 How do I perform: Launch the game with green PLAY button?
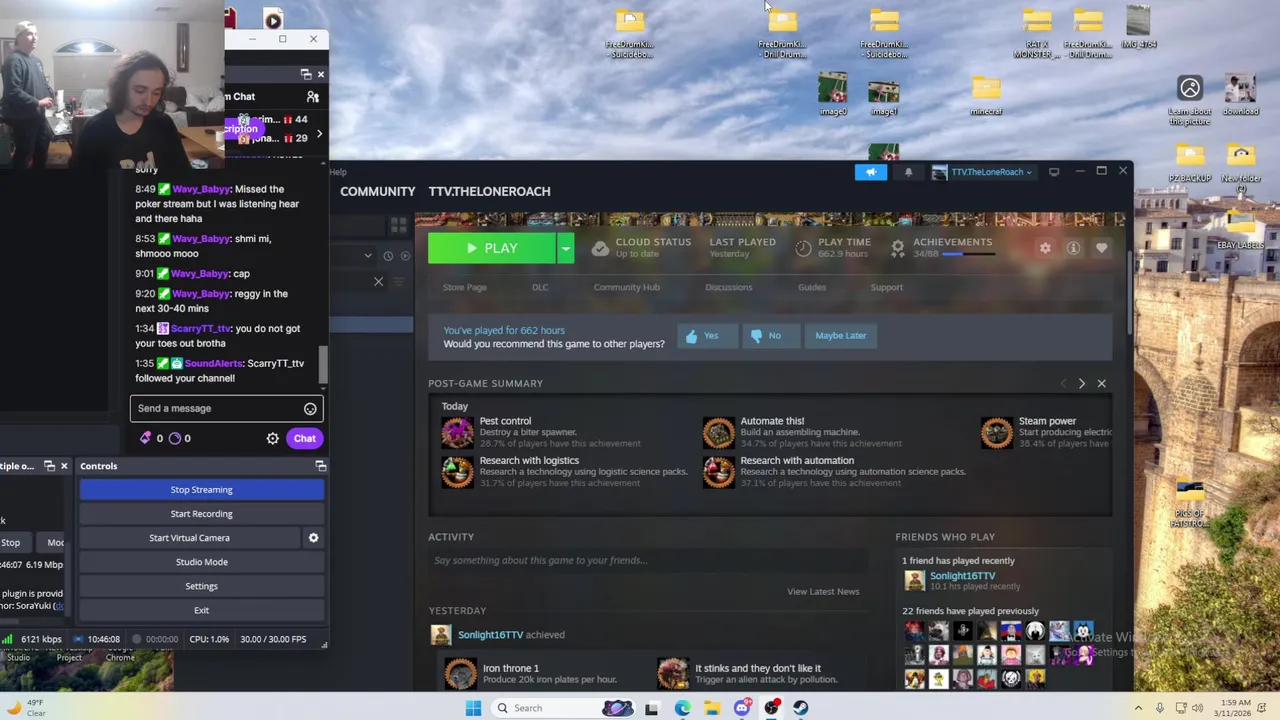click(x=492, y=248)
